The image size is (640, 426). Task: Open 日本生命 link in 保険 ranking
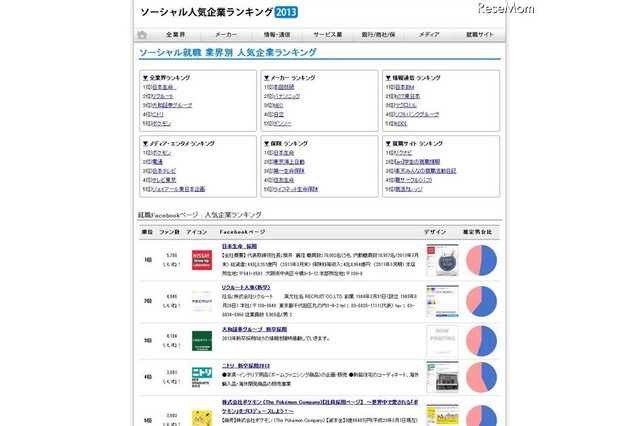click(x=283, y=153)
